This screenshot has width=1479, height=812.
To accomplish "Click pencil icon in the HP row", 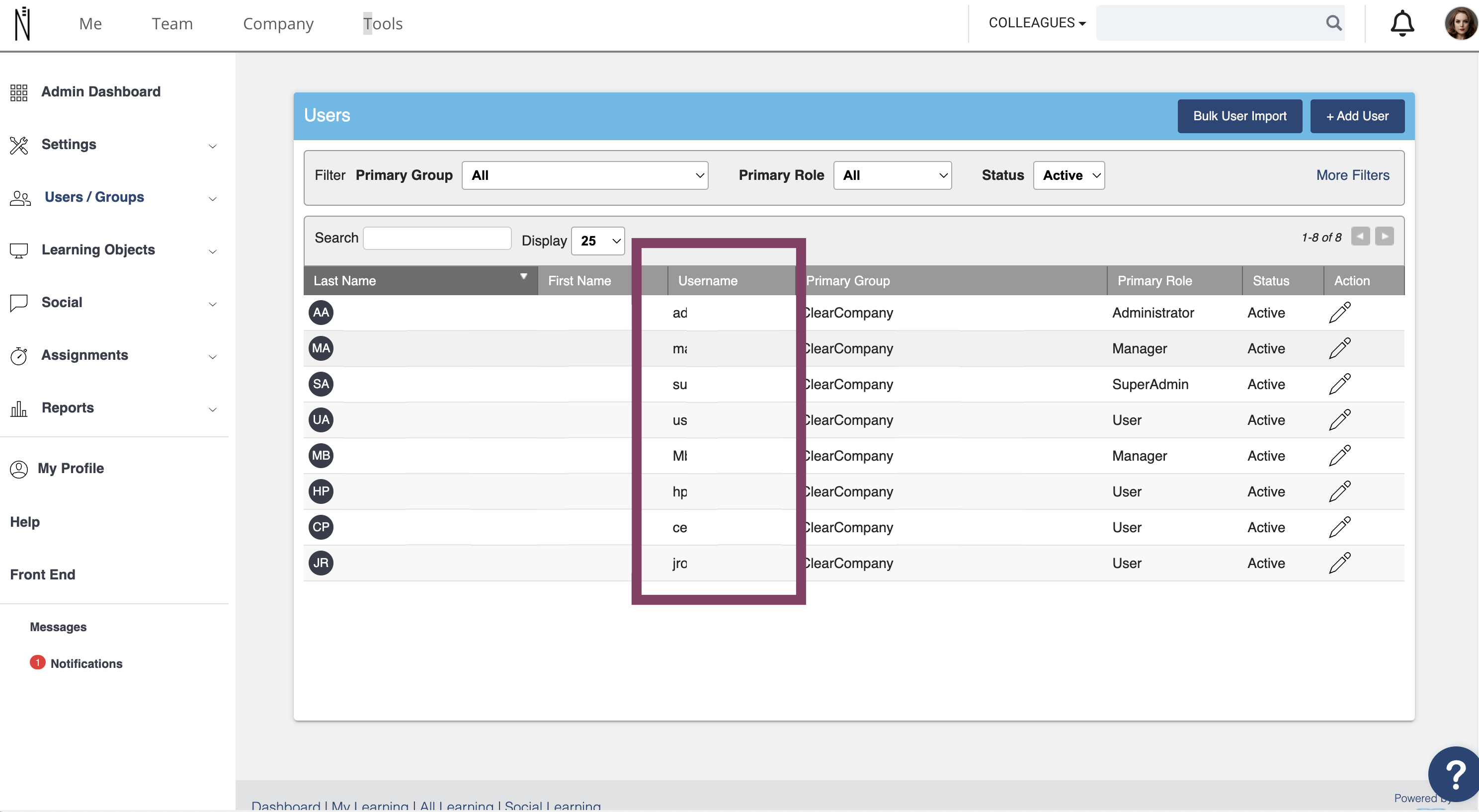I will tap(1339, 491).
